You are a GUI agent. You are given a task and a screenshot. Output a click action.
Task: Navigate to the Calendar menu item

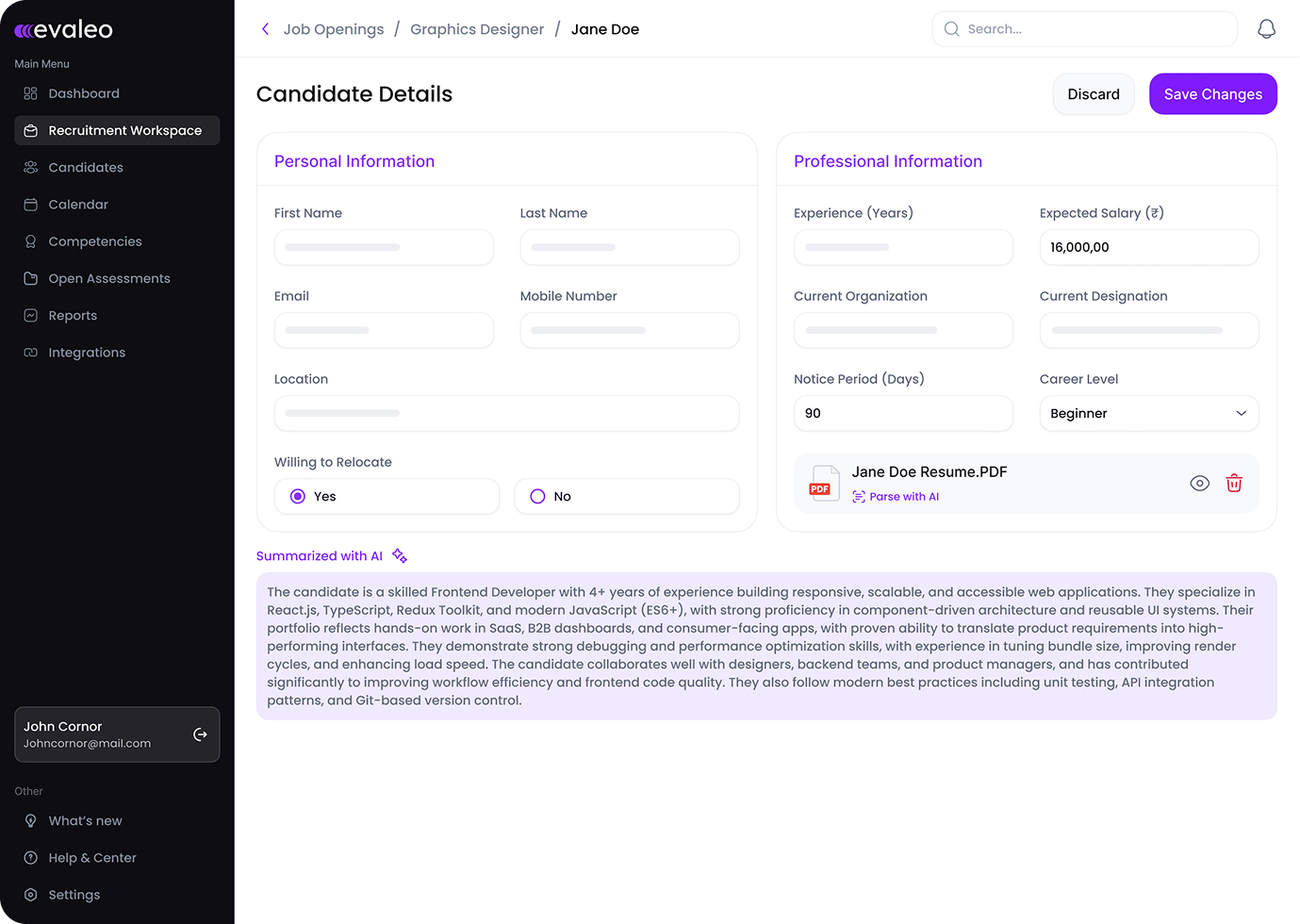78,205
